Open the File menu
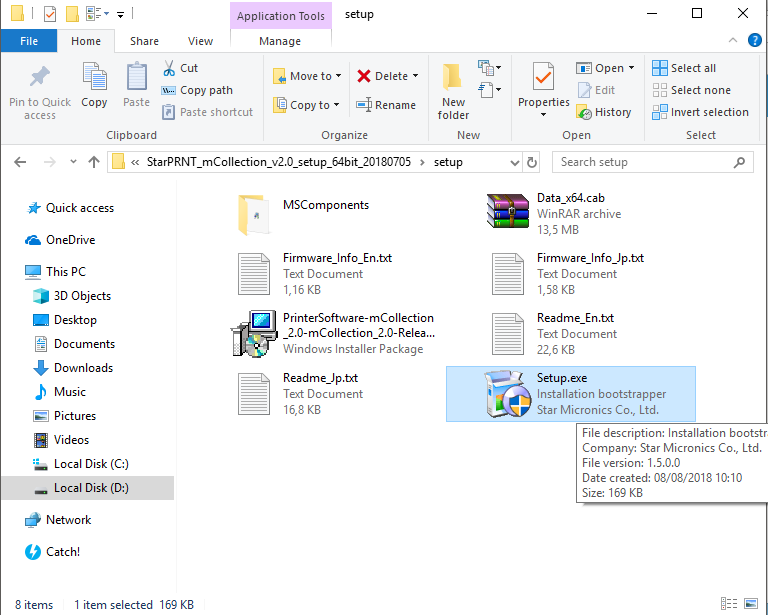This screenshot has height=615, width=768. [x=29, y=41]
